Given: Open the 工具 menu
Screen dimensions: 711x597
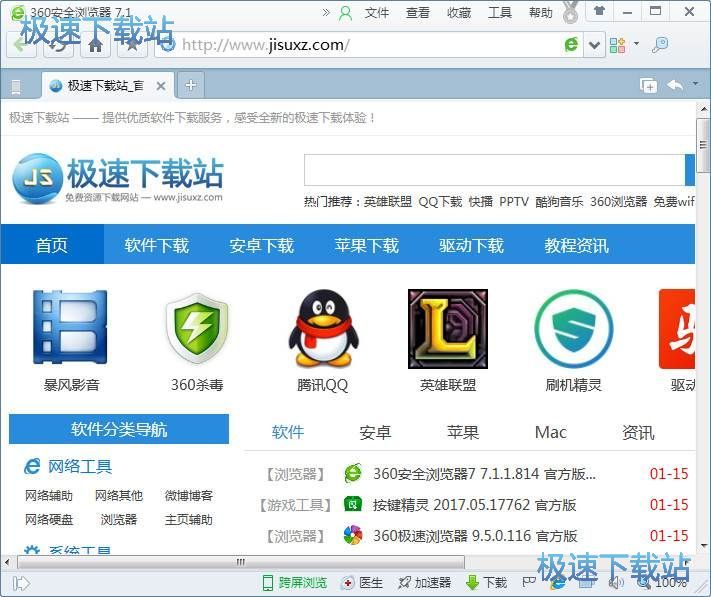Looking at the screenshot, I should point(500,13).
